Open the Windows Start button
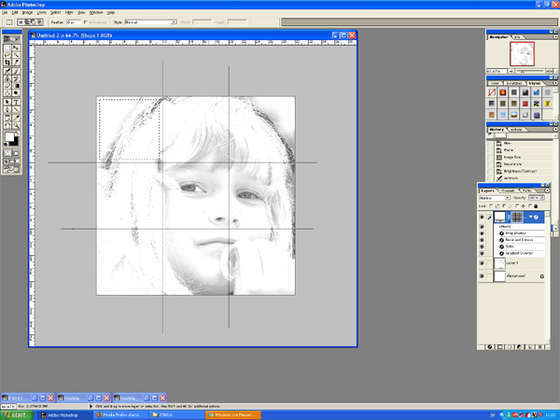The image size is (560, 420). 17,415
